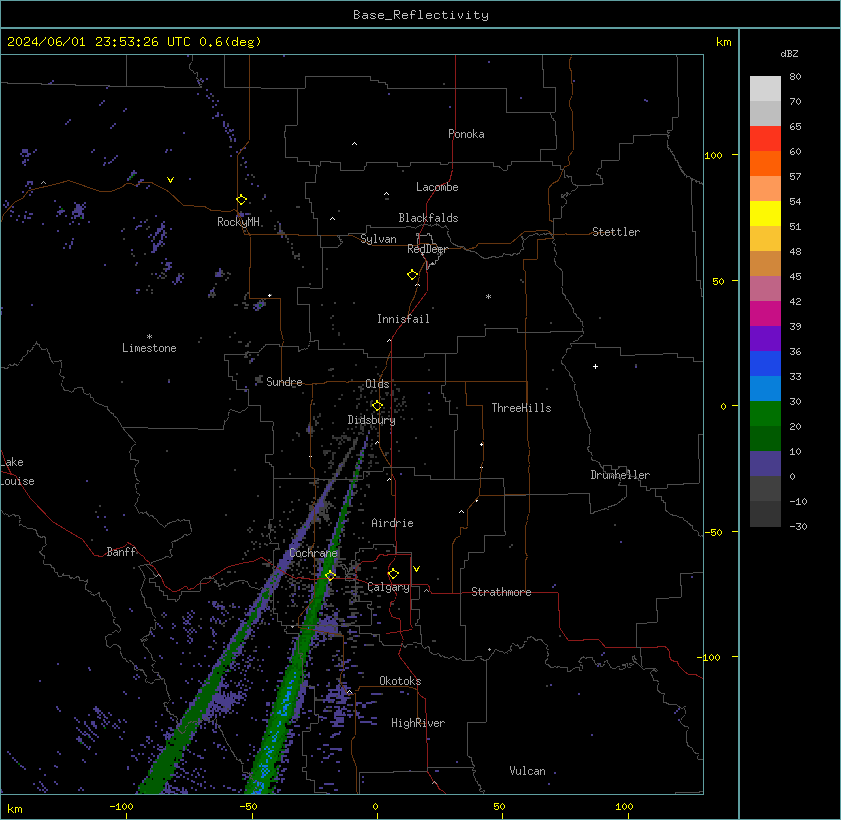Image resolution: width=841 pixels, height=820 pixels.
Task: Click the HighRiver town label
Action: pos(418,723)
